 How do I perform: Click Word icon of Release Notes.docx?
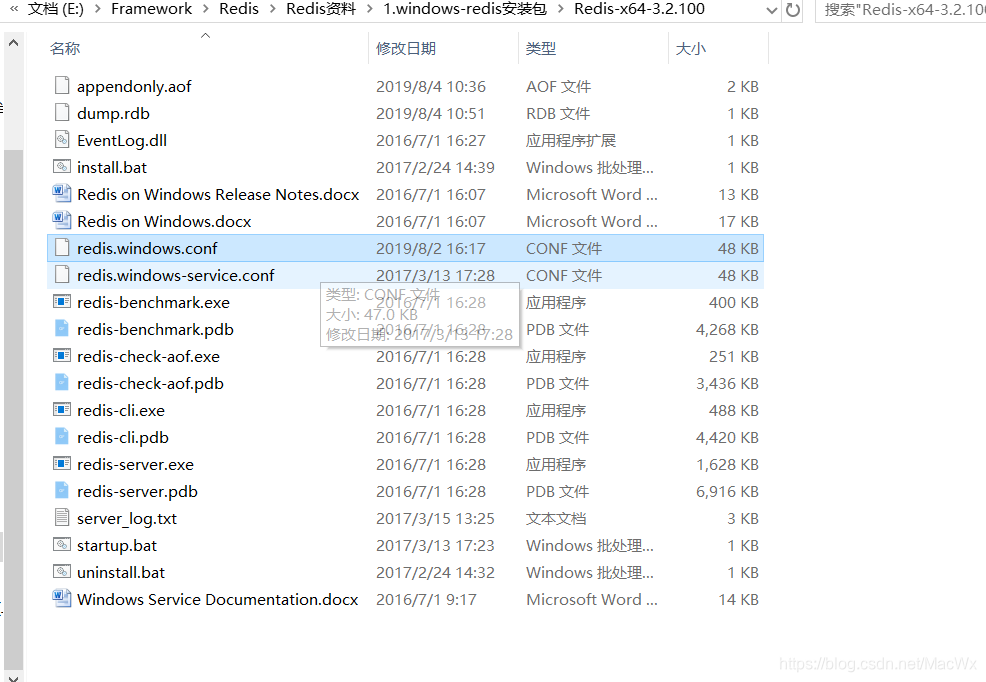pos(62,194)
